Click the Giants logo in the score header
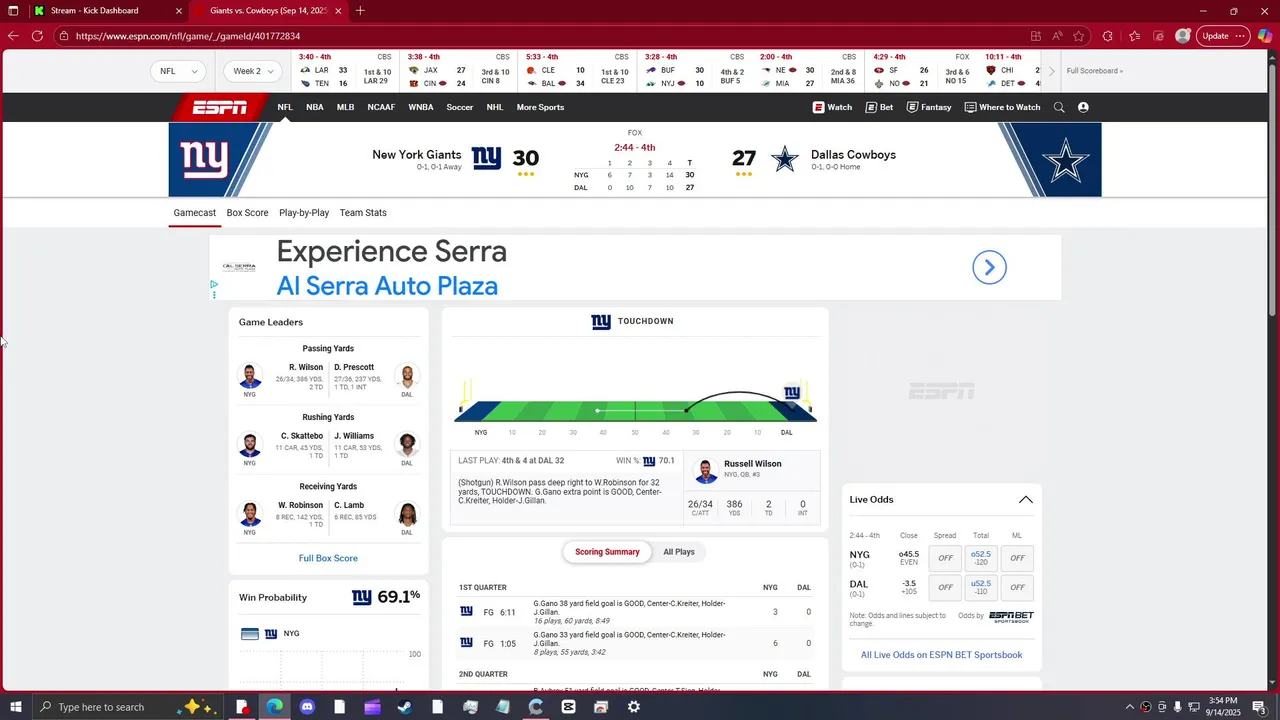This screenshot has width=1280, height=720. click(486, 158)
